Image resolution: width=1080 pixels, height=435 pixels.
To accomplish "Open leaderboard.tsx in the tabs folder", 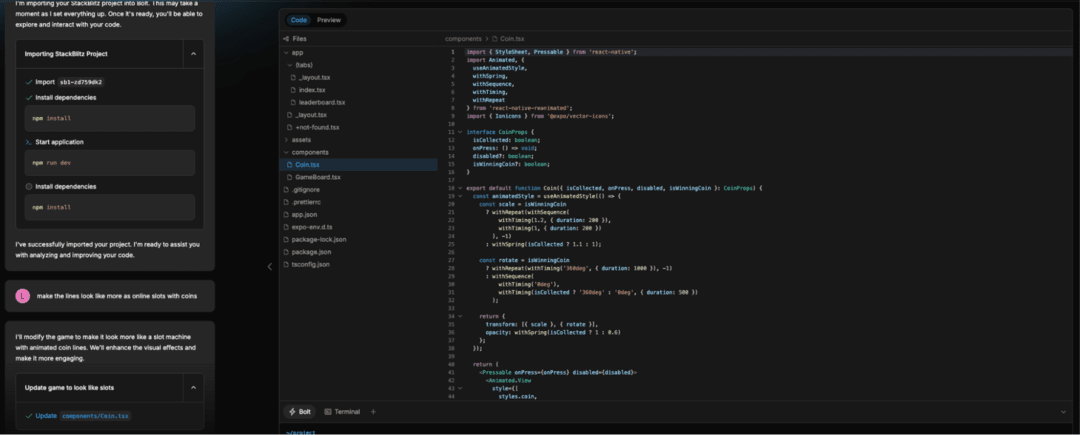I will (322, 102).
